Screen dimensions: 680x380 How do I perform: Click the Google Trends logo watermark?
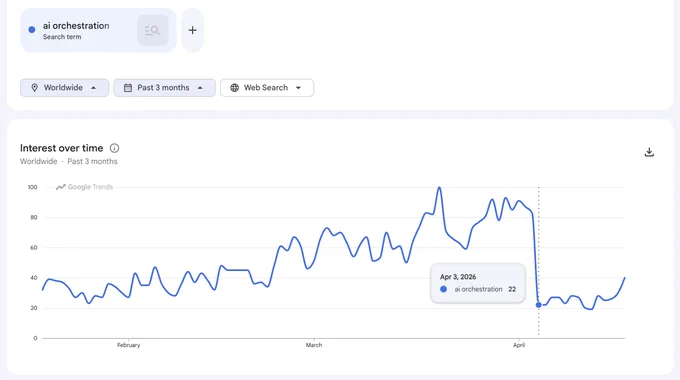click(85, 187)
